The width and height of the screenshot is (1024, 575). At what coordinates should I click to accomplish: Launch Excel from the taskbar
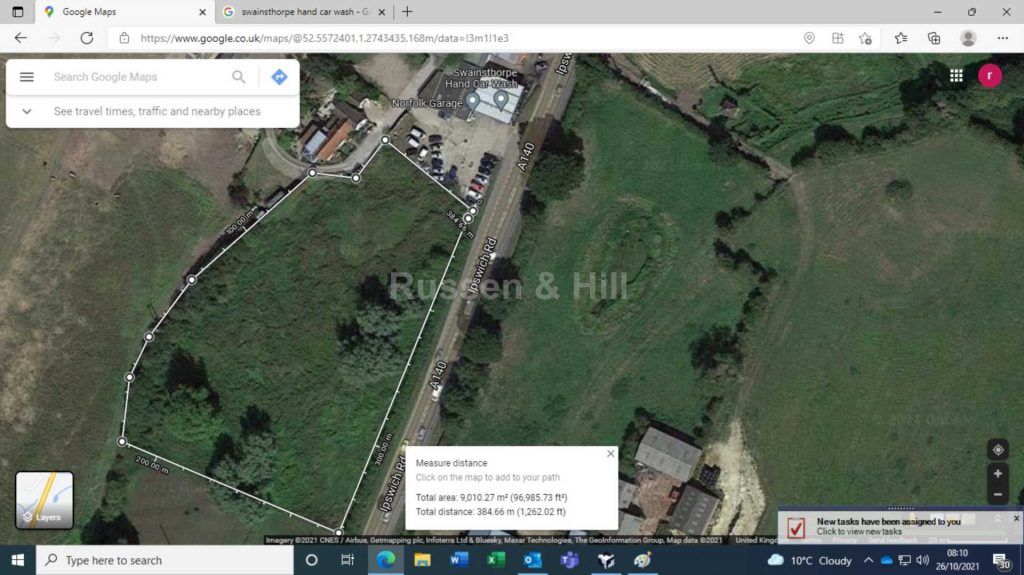[x=496, y=560]
